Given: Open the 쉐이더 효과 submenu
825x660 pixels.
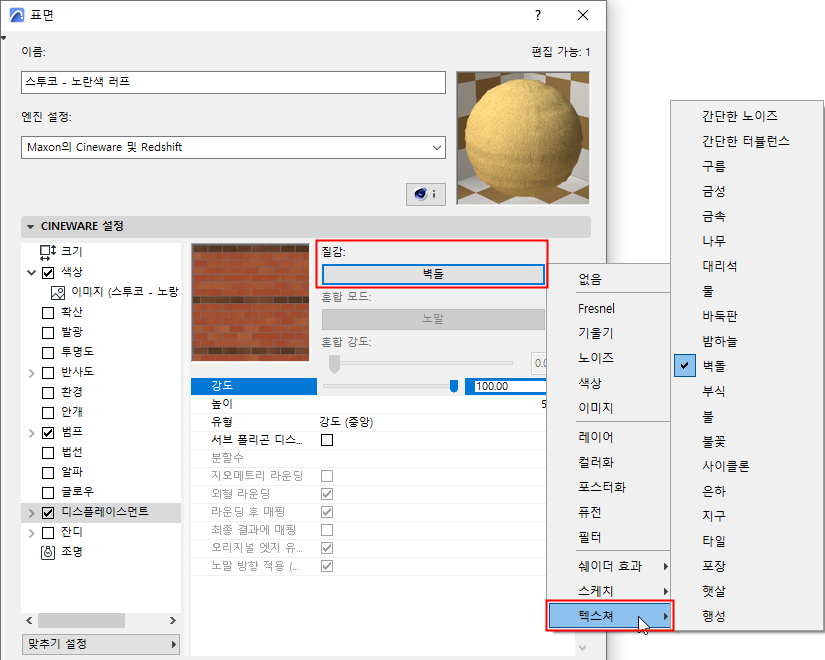Looking at the screenshot, I should [609, 566].
